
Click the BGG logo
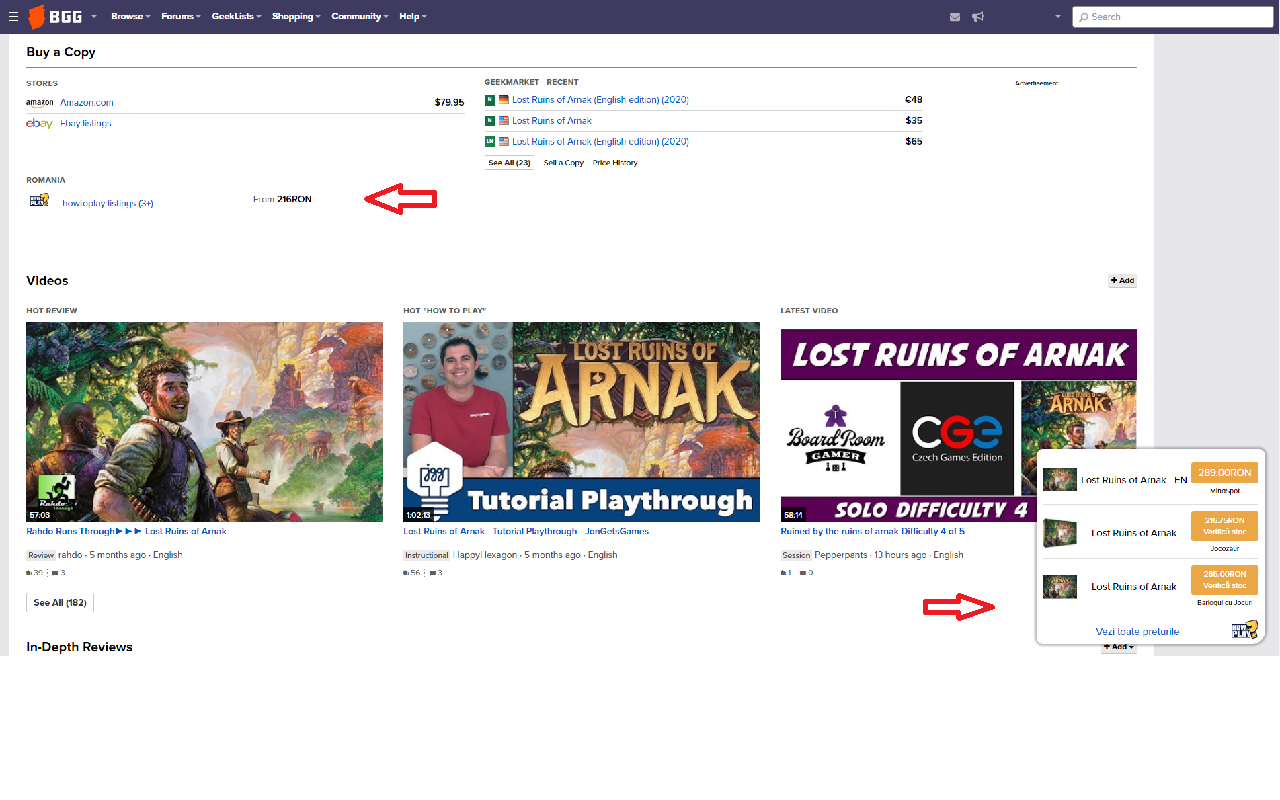(x=55, y=17)
